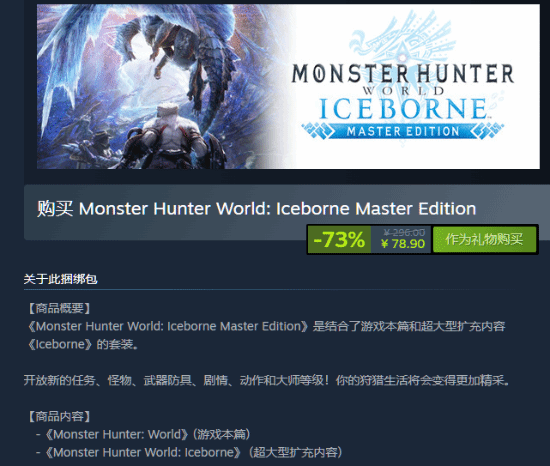550x466 pixels.
Task: Click the discounted price ¥ 78.90
Action: [403, 244]
